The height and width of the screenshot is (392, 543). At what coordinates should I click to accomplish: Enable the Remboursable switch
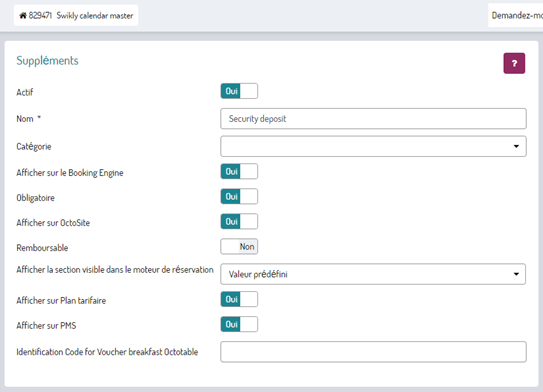tap(239, 247)
